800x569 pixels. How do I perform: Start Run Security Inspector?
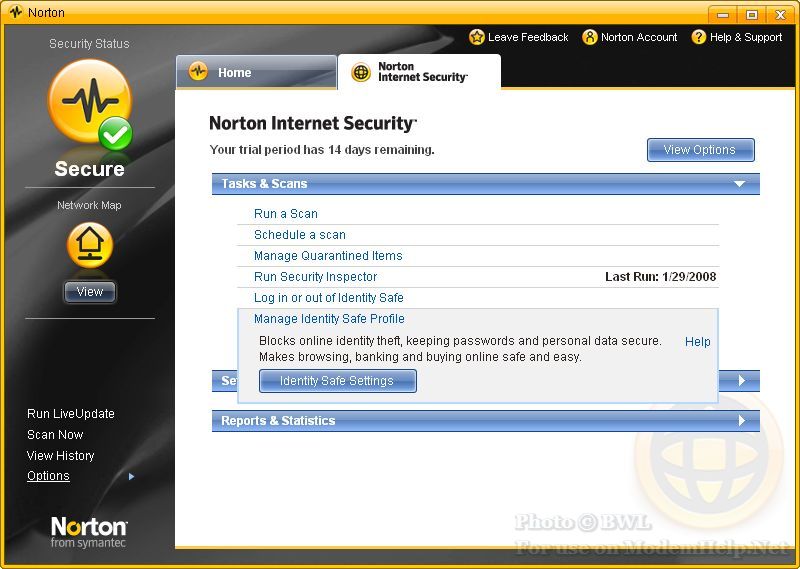point(315,277)
